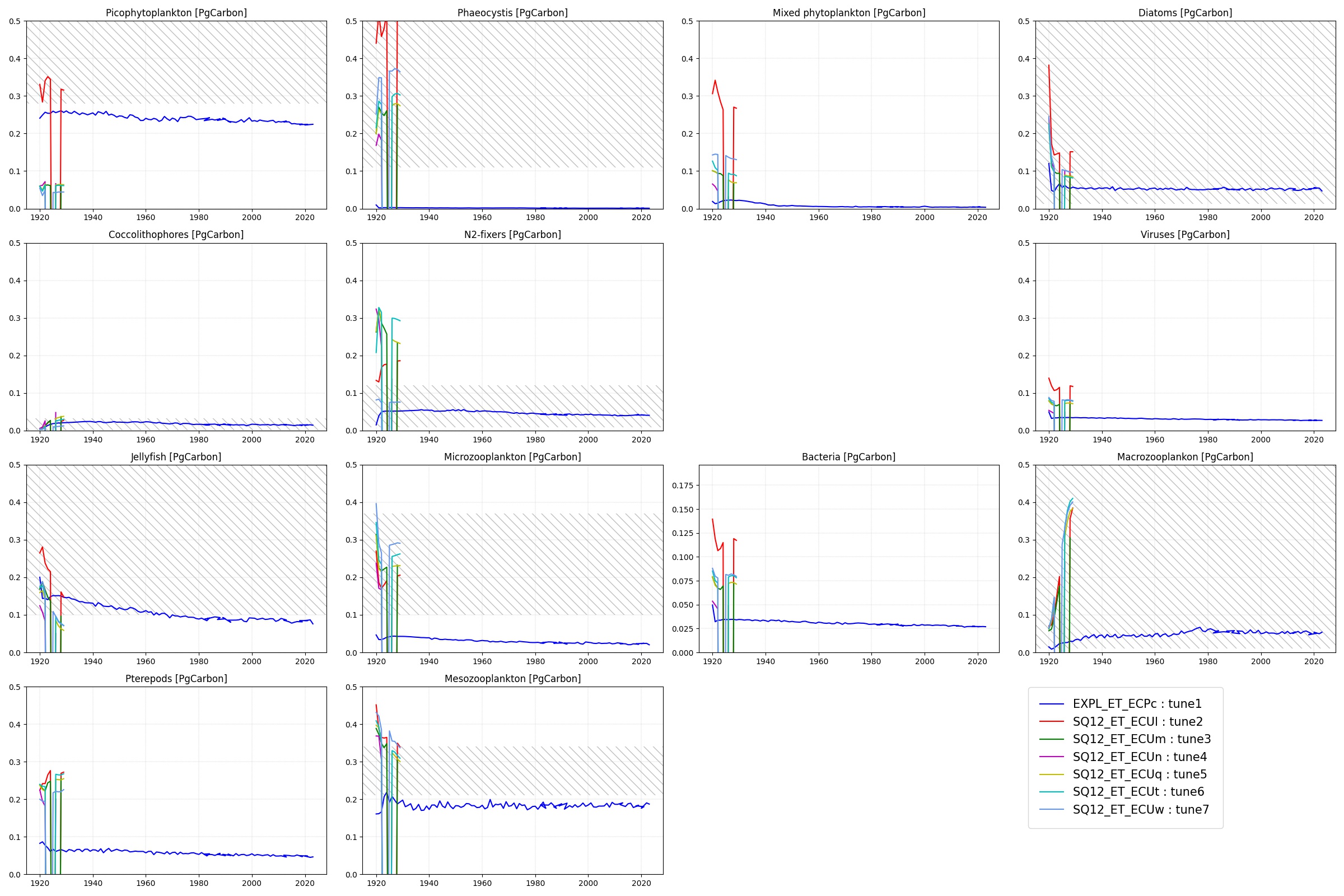Click the N2-fixers [PgCarbon] plot title
This screenshot has height=896, width=1344.
512,234
